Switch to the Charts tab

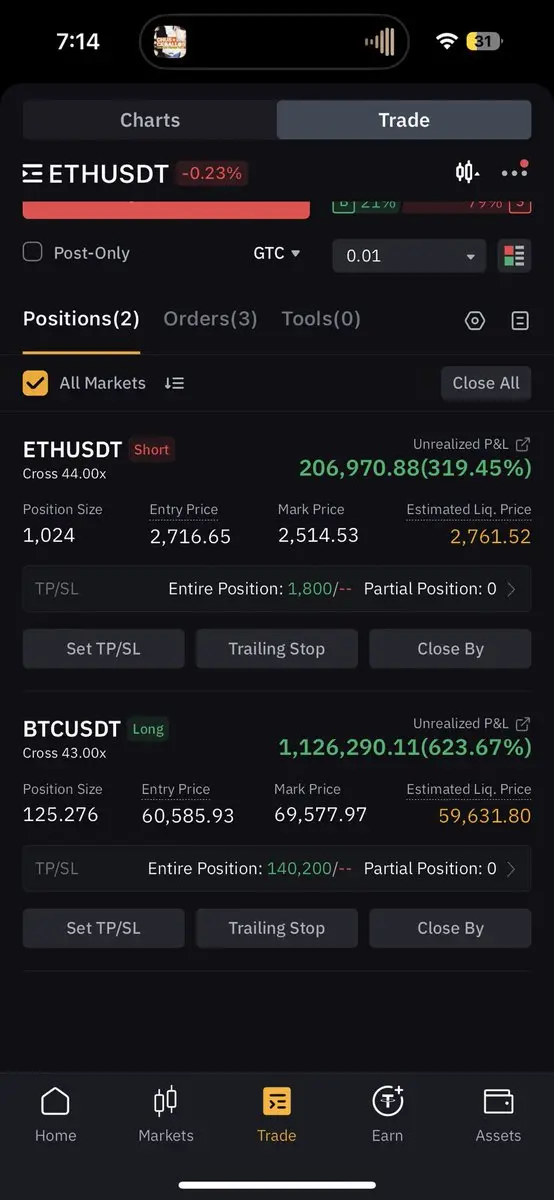pos(150,120)
